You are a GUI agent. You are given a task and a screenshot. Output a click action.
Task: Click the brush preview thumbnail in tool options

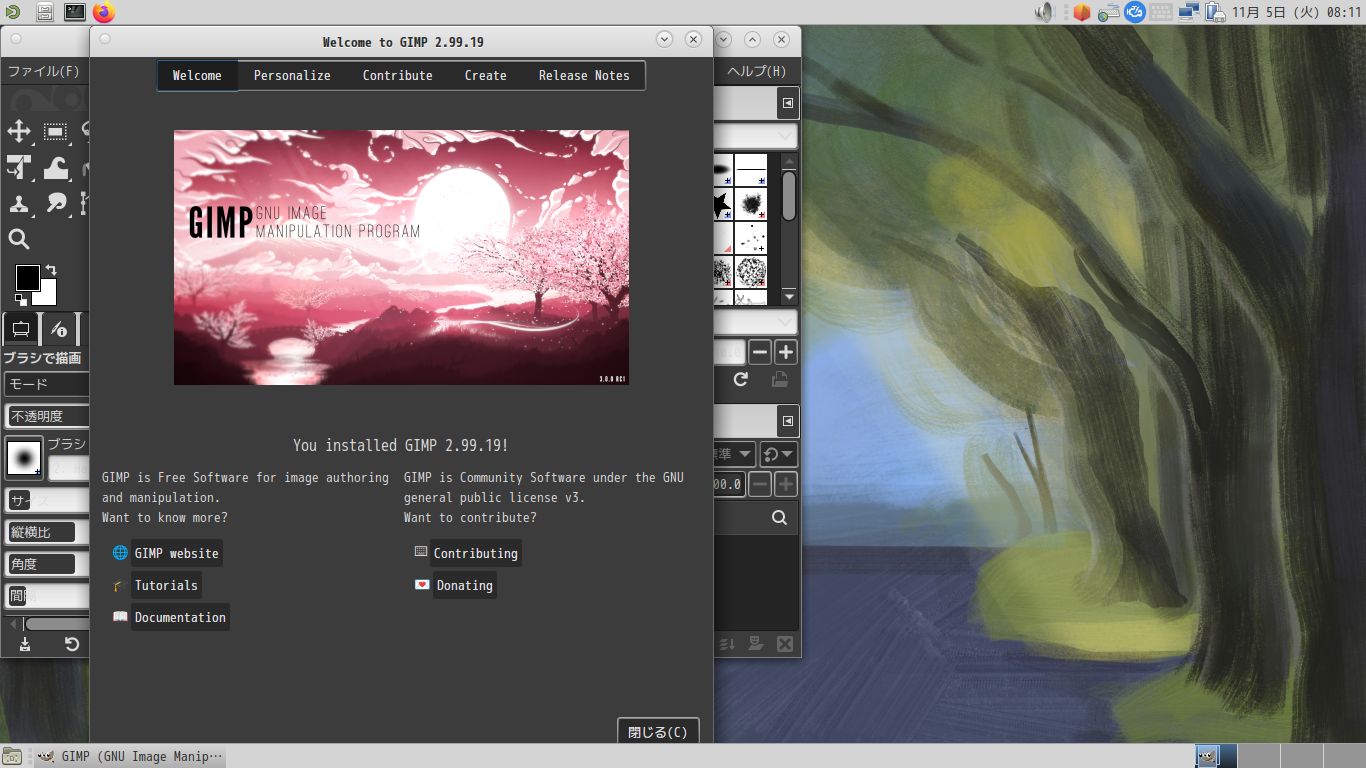point(24,457)
